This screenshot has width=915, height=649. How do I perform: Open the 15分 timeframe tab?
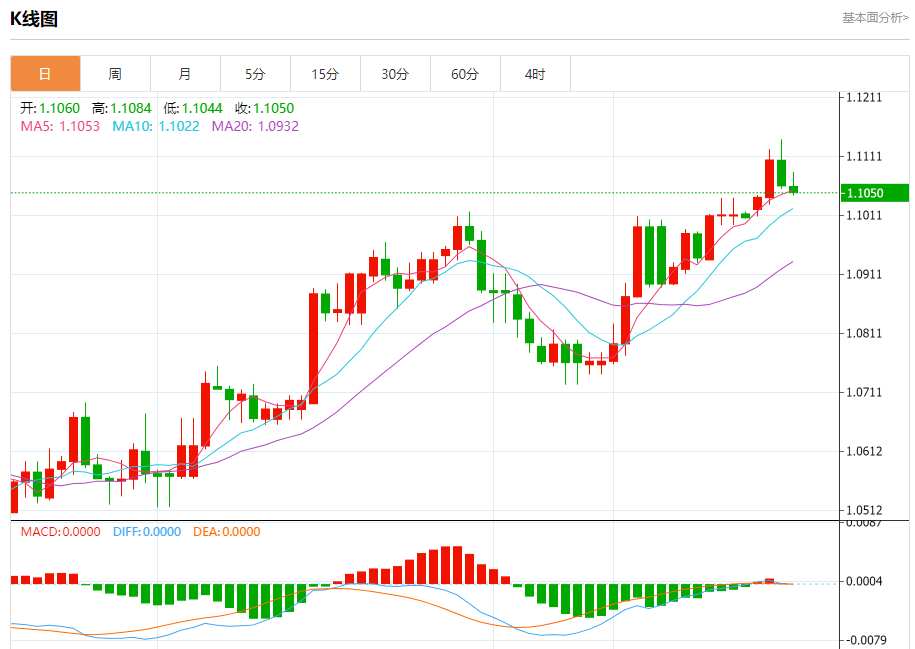(x=326, y=74)
